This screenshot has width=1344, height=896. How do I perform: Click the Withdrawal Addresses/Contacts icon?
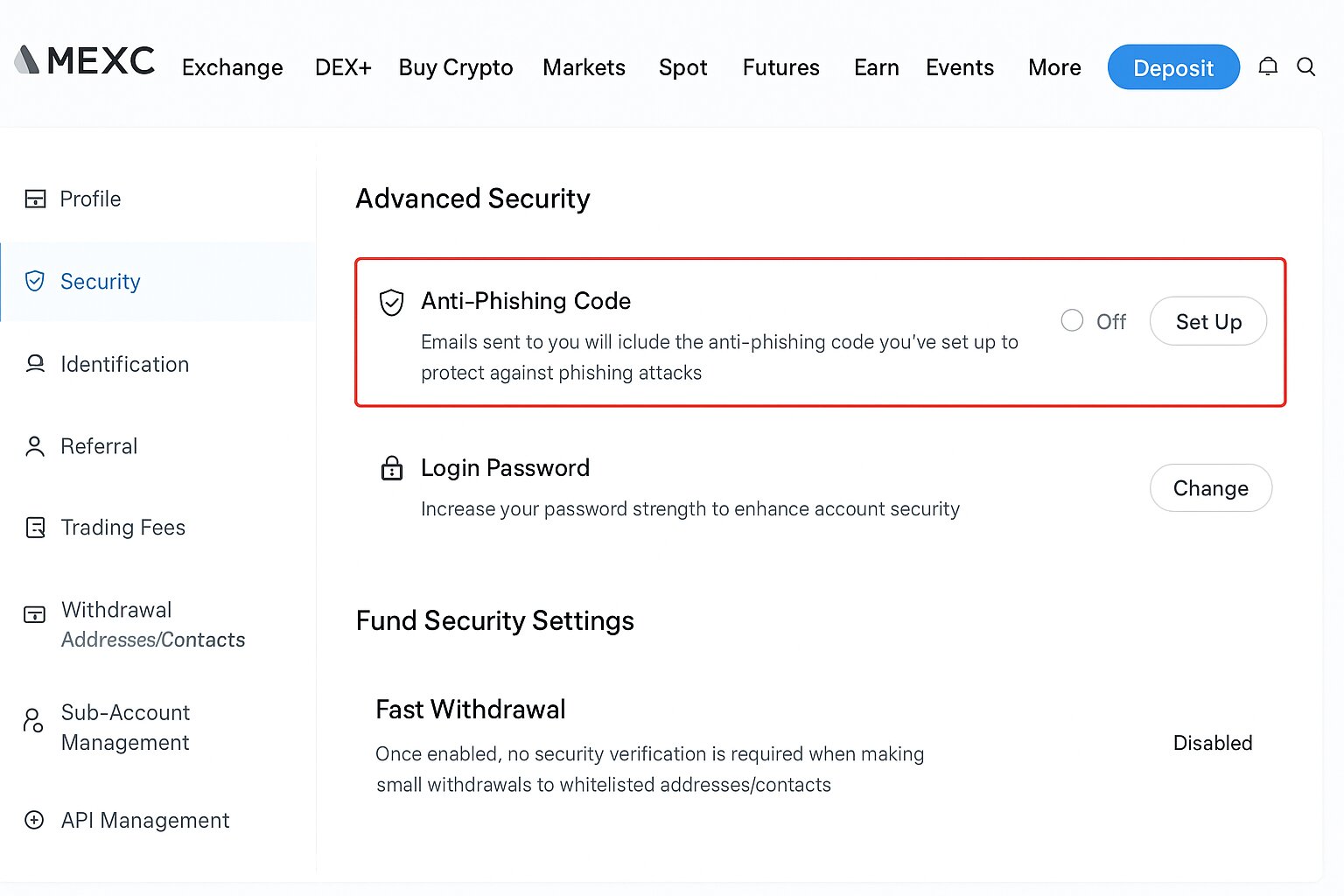(x=33, y=615)
